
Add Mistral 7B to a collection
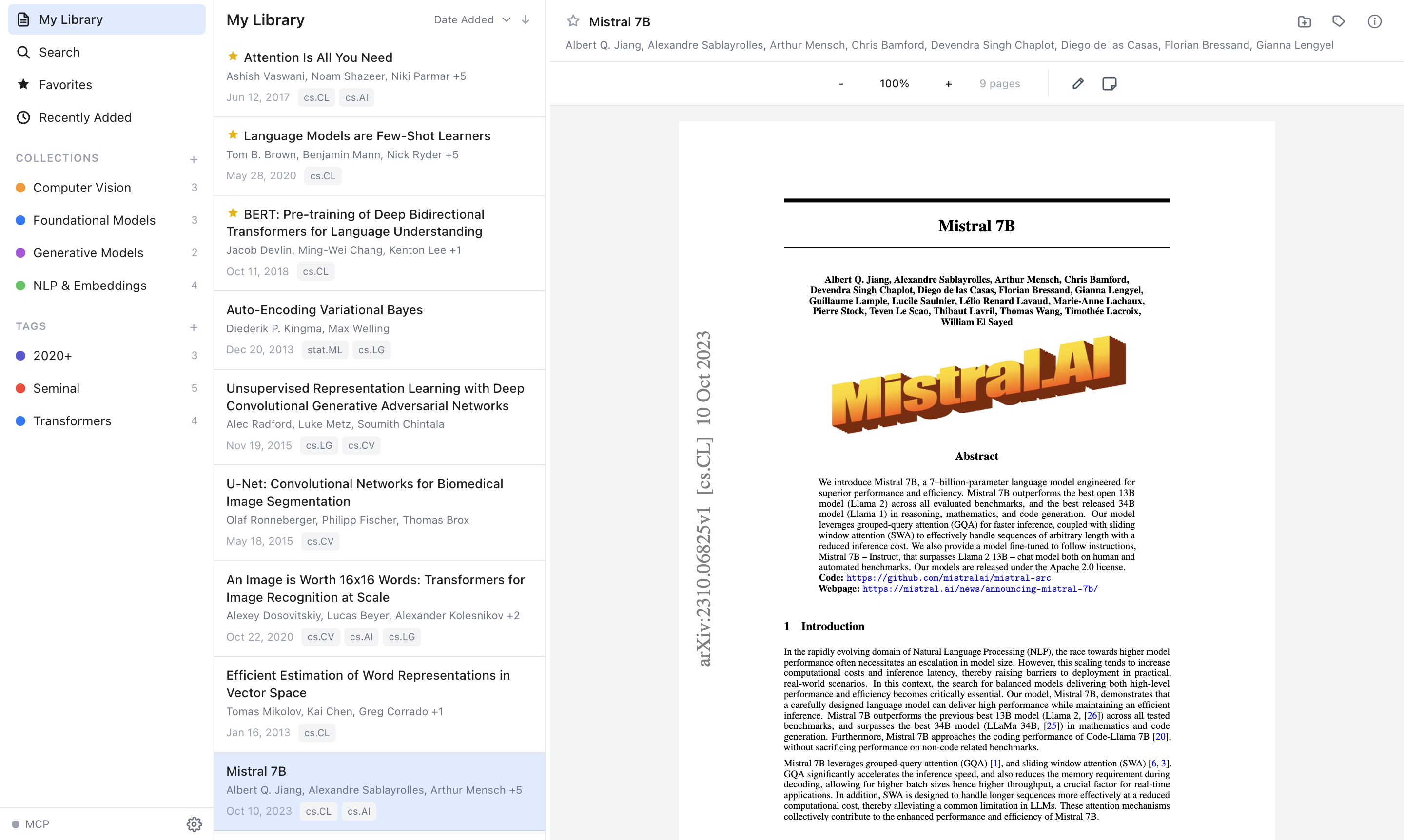pos(1305,21)
